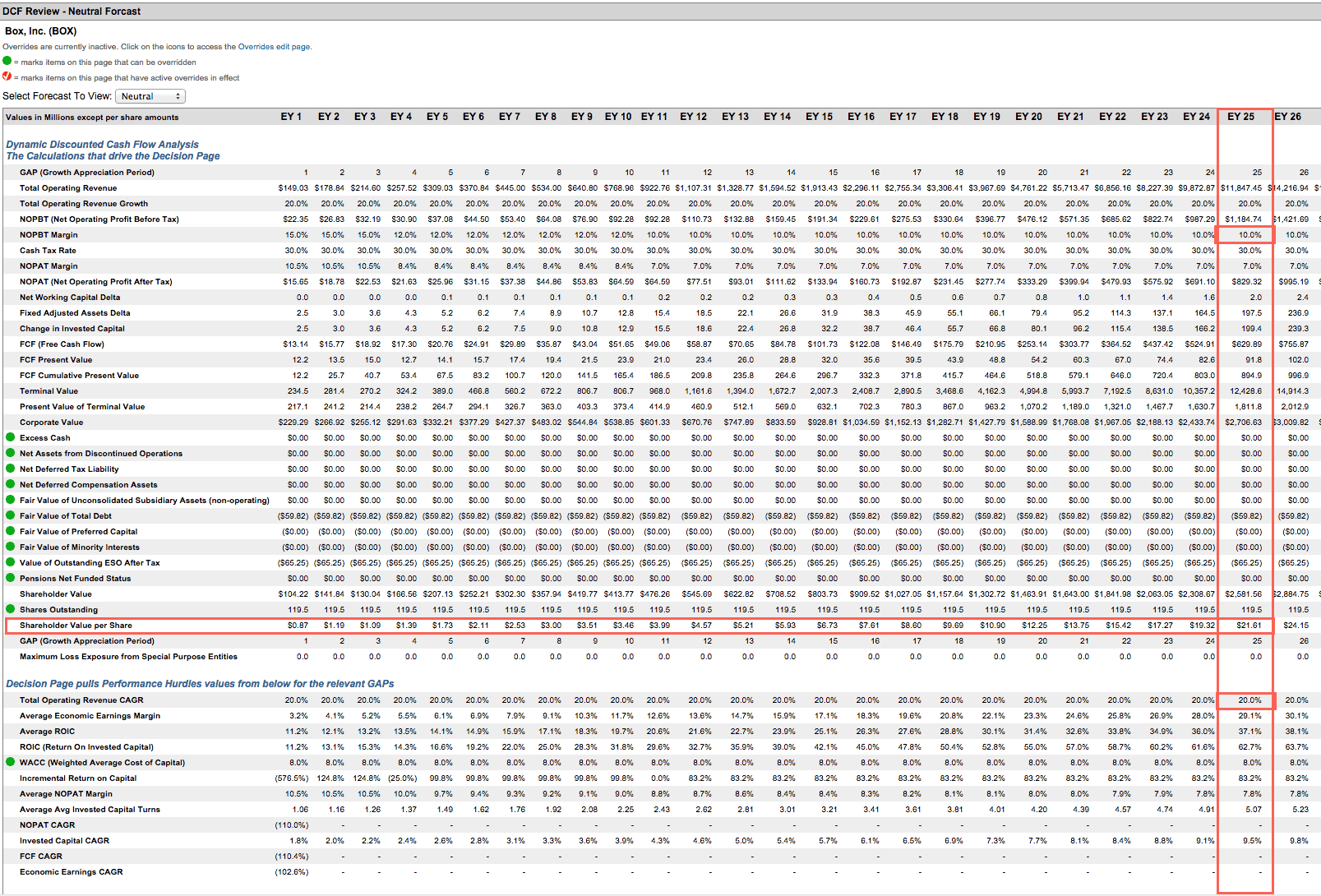1321x896 pixels.
Task: Select the EY 5 column header
Action: tap(437, 117)
